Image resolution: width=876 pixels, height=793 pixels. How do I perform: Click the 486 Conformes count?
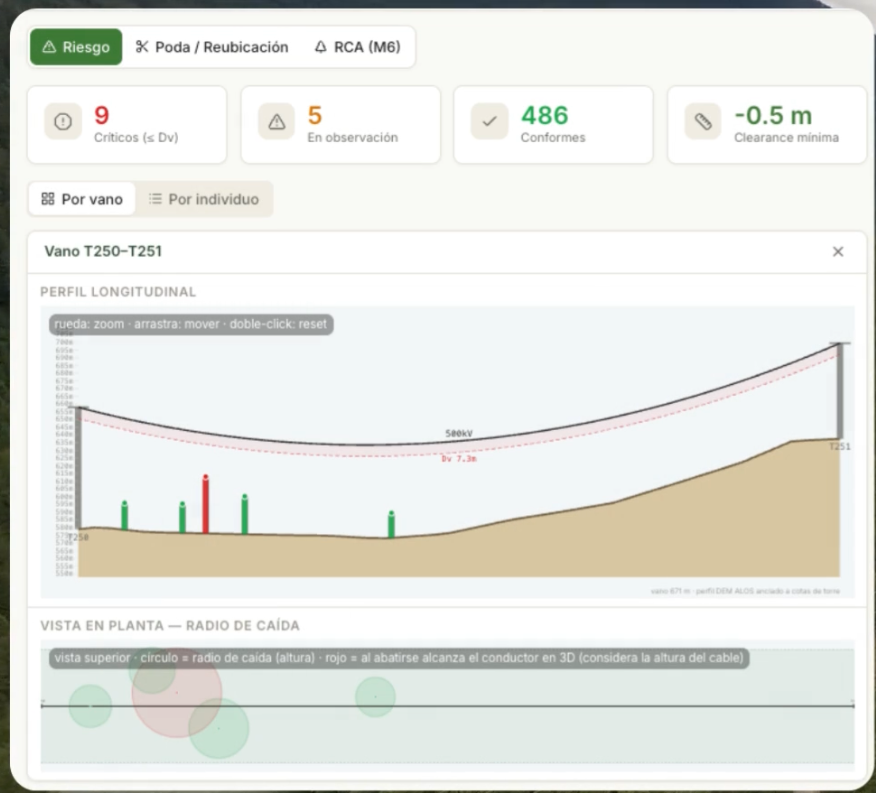point(545,116)
